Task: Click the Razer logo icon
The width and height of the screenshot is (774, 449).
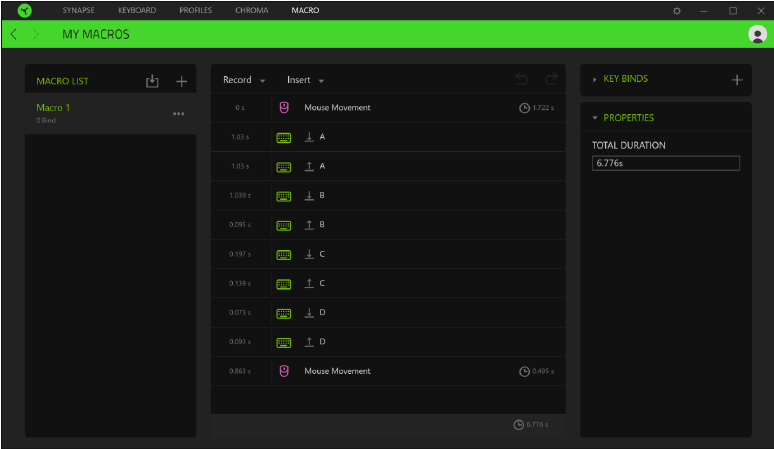Action: pos(24,10)
